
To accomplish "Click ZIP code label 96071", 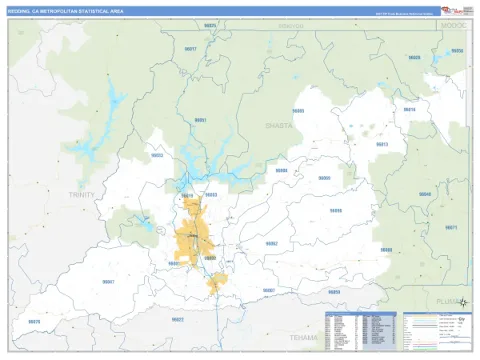I will point(451,228).
